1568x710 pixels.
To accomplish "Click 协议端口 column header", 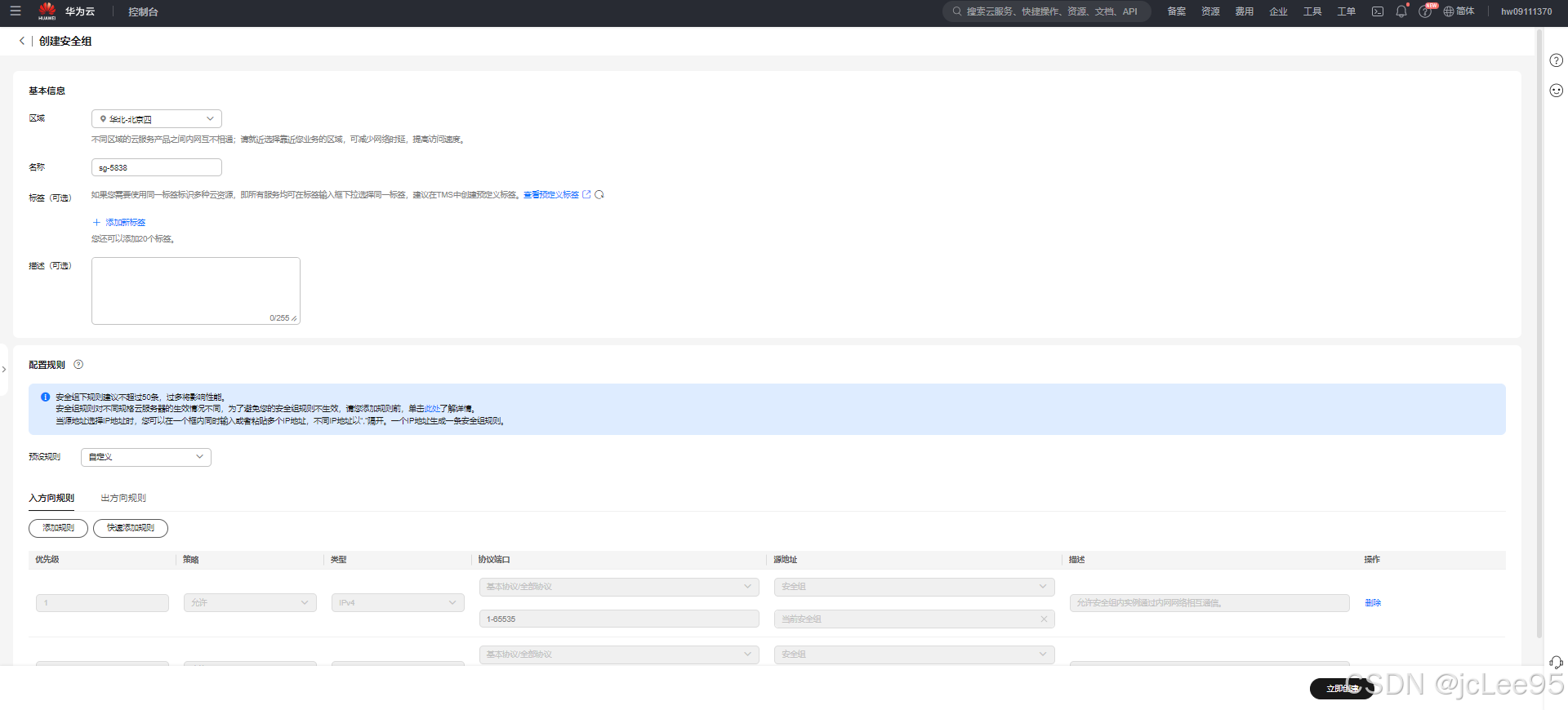I will [494, 560].
